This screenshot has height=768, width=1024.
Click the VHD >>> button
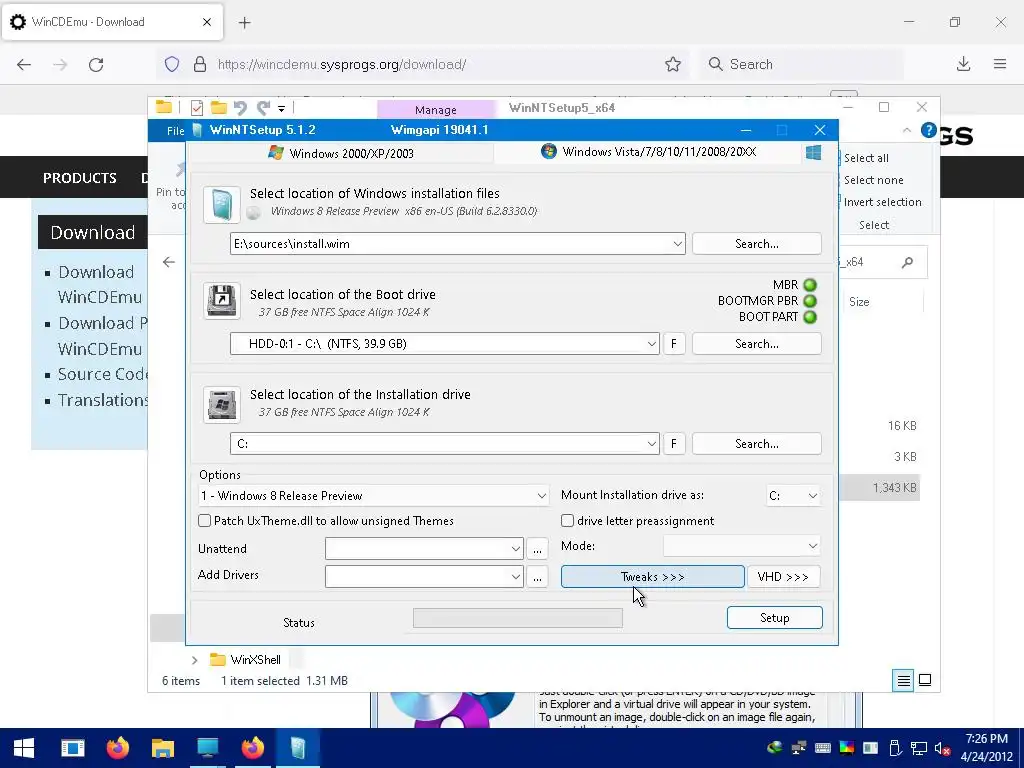(x=783, y=577)
